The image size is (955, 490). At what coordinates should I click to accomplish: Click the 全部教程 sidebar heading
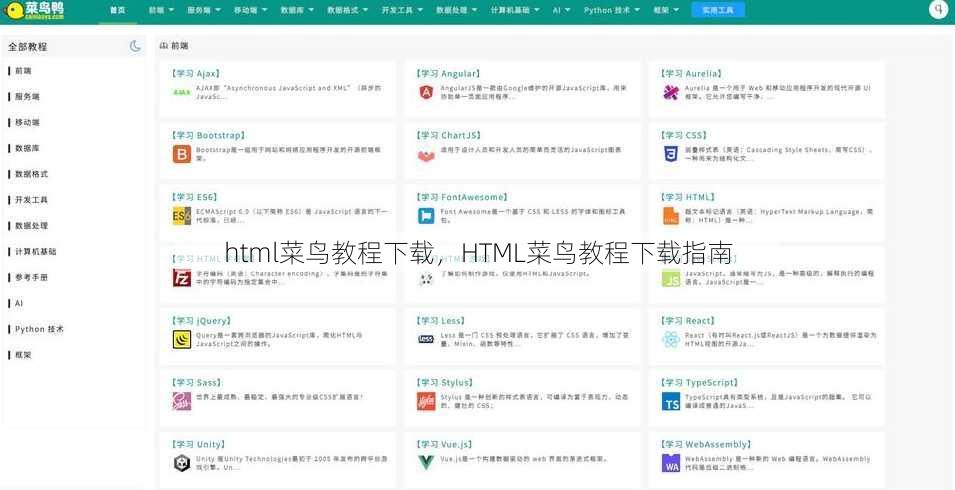(x=27, y=46)
